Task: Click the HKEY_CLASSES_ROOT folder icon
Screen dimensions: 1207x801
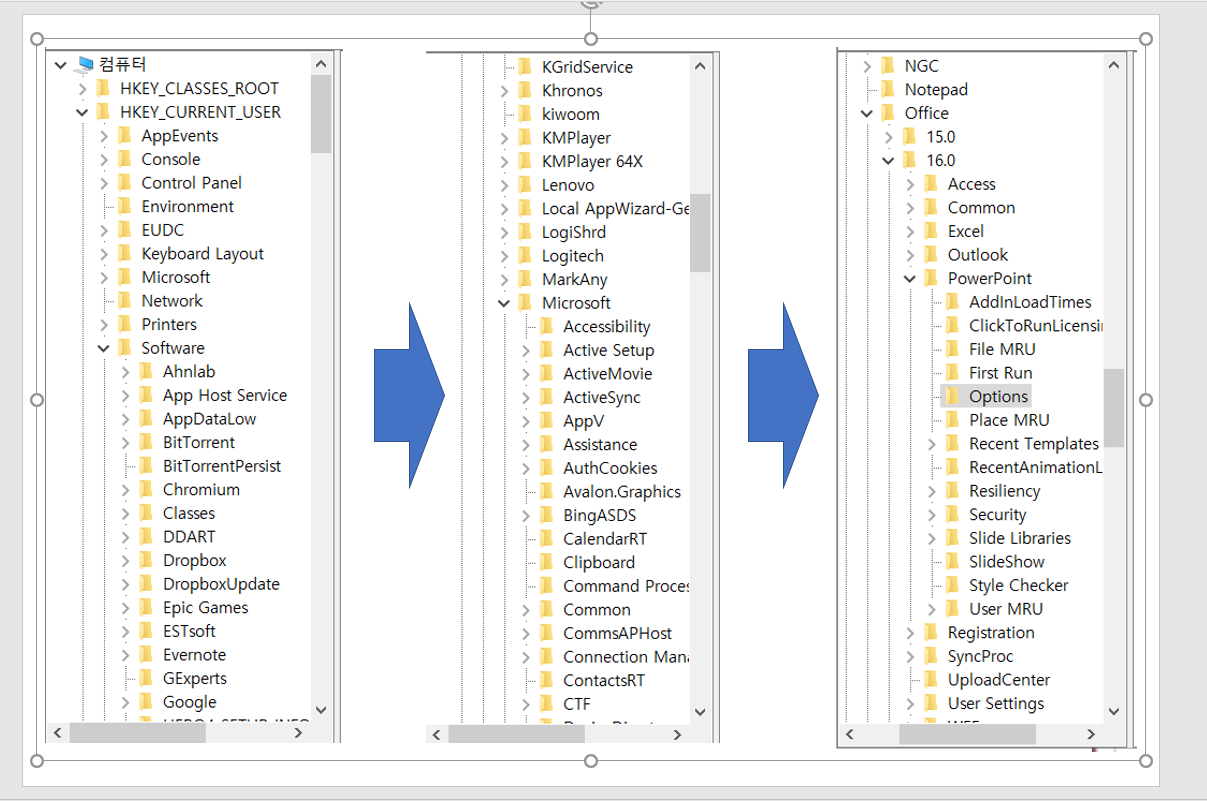Action: [103, 88]
